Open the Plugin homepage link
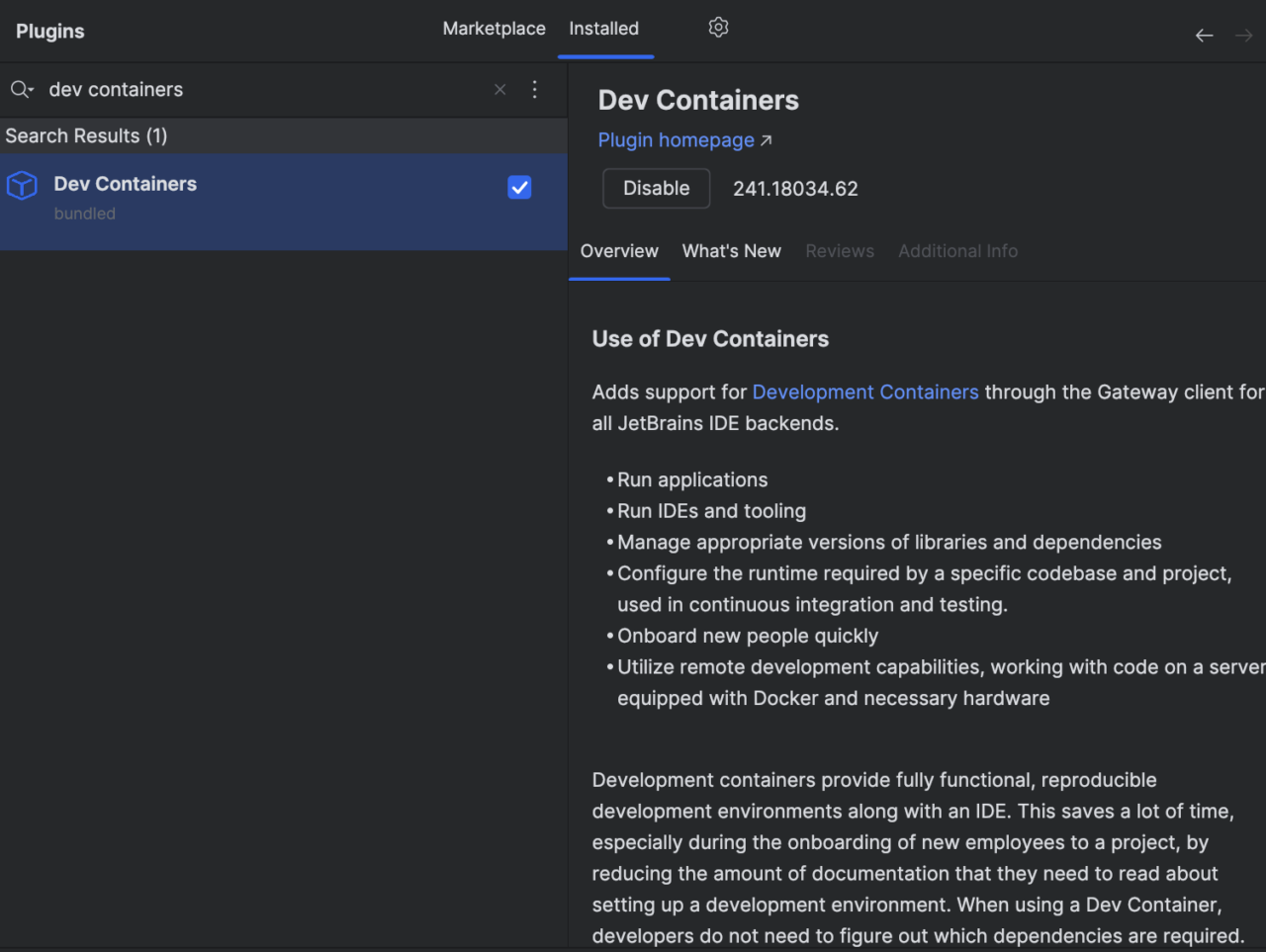The image size is (1266, 952). pyautogui.click(x=676, y=139)
